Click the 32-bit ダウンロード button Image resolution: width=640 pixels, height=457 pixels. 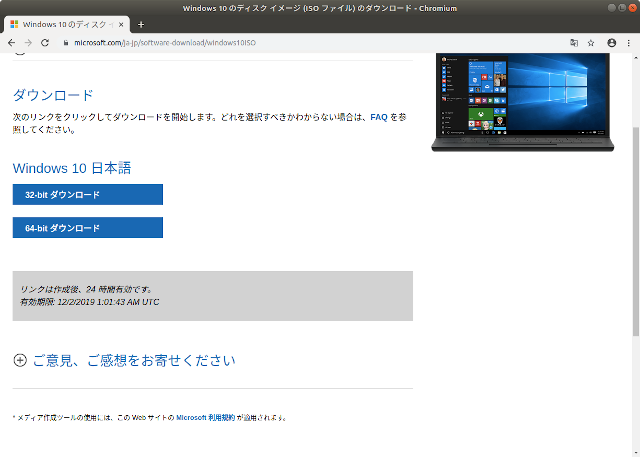pos(88,195)
